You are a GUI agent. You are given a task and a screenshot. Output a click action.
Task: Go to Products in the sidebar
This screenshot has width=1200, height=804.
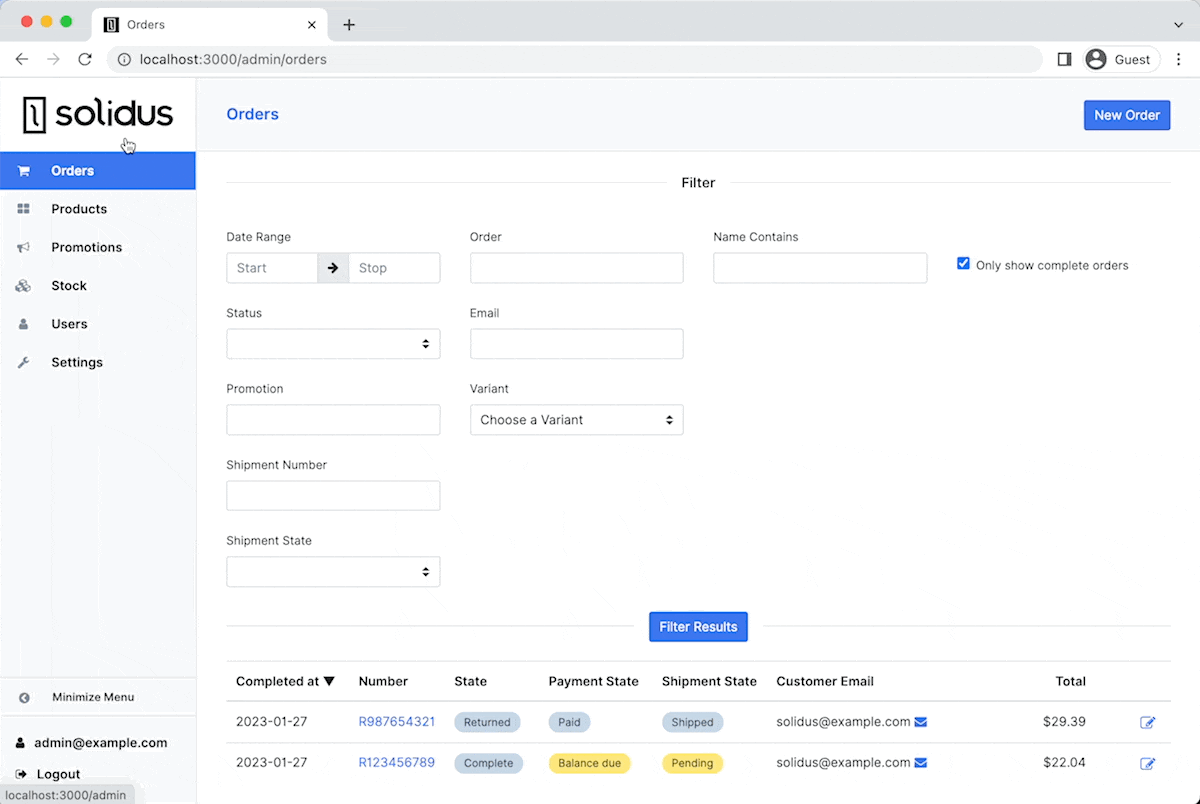point(79,209)
